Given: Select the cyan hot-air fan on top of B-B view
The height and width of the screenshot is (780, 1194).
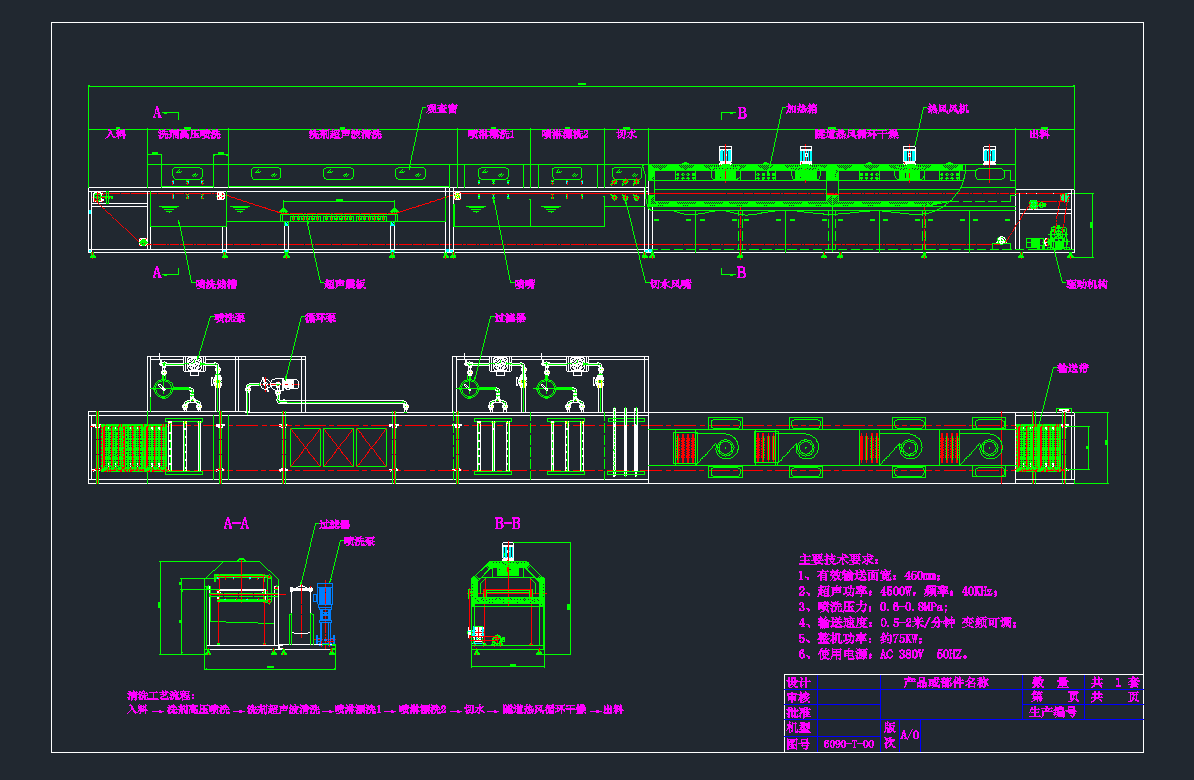Looking at the screenshot, I should (507, 551).
